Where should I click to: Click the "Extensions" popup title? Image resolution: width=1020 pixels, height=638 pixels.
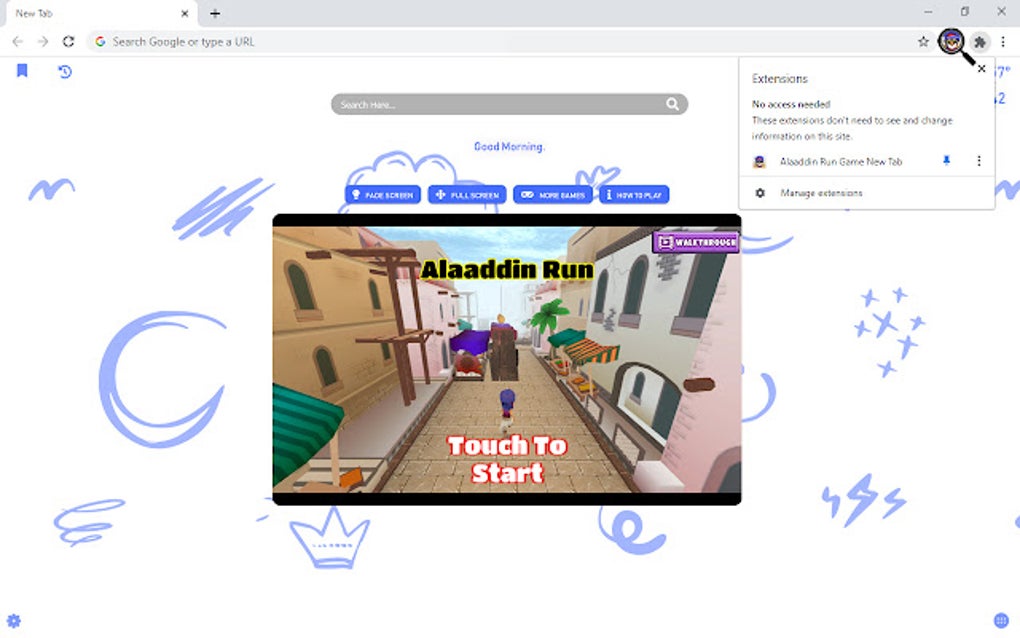779,79
